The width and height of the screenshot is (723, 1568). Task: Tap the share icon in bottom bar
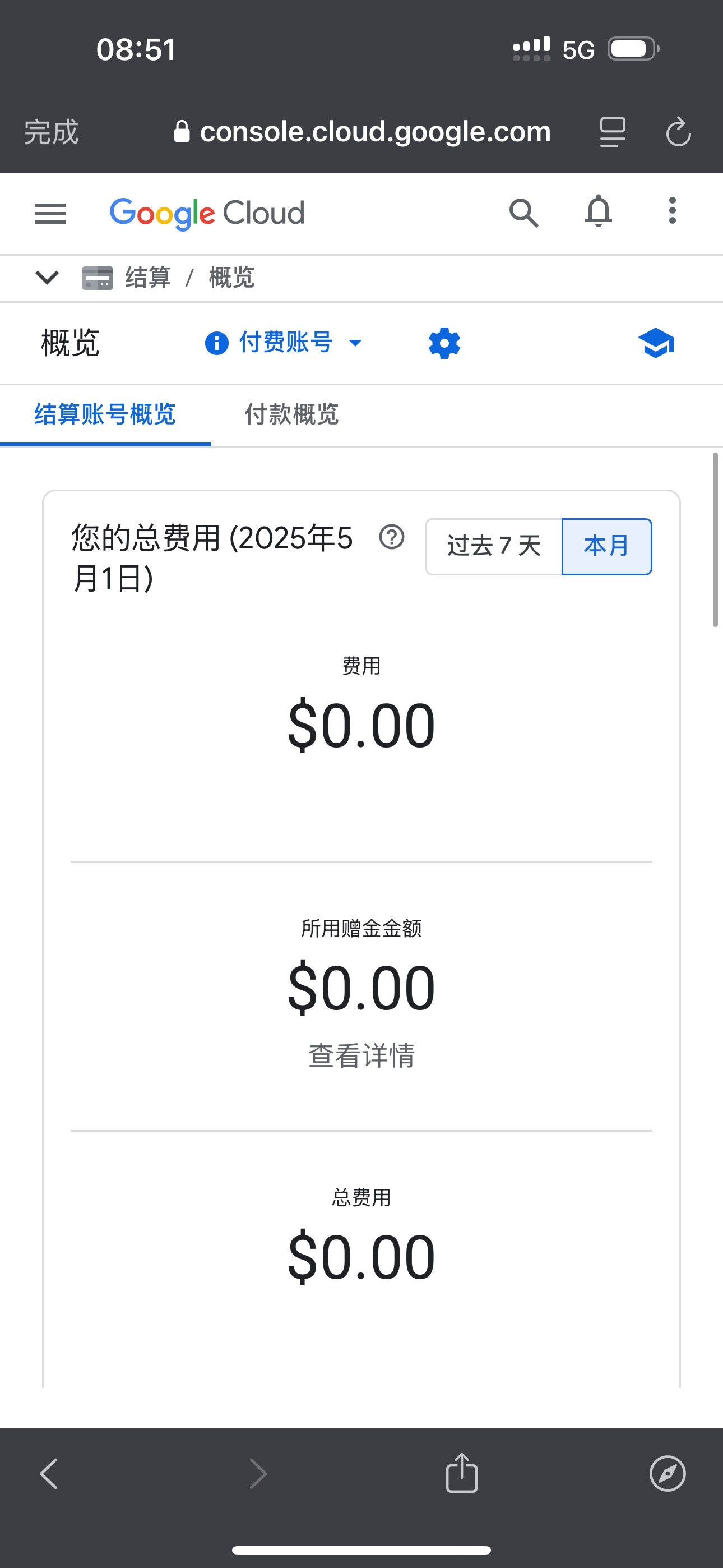pyautogui.click(x=462, y=1473)
